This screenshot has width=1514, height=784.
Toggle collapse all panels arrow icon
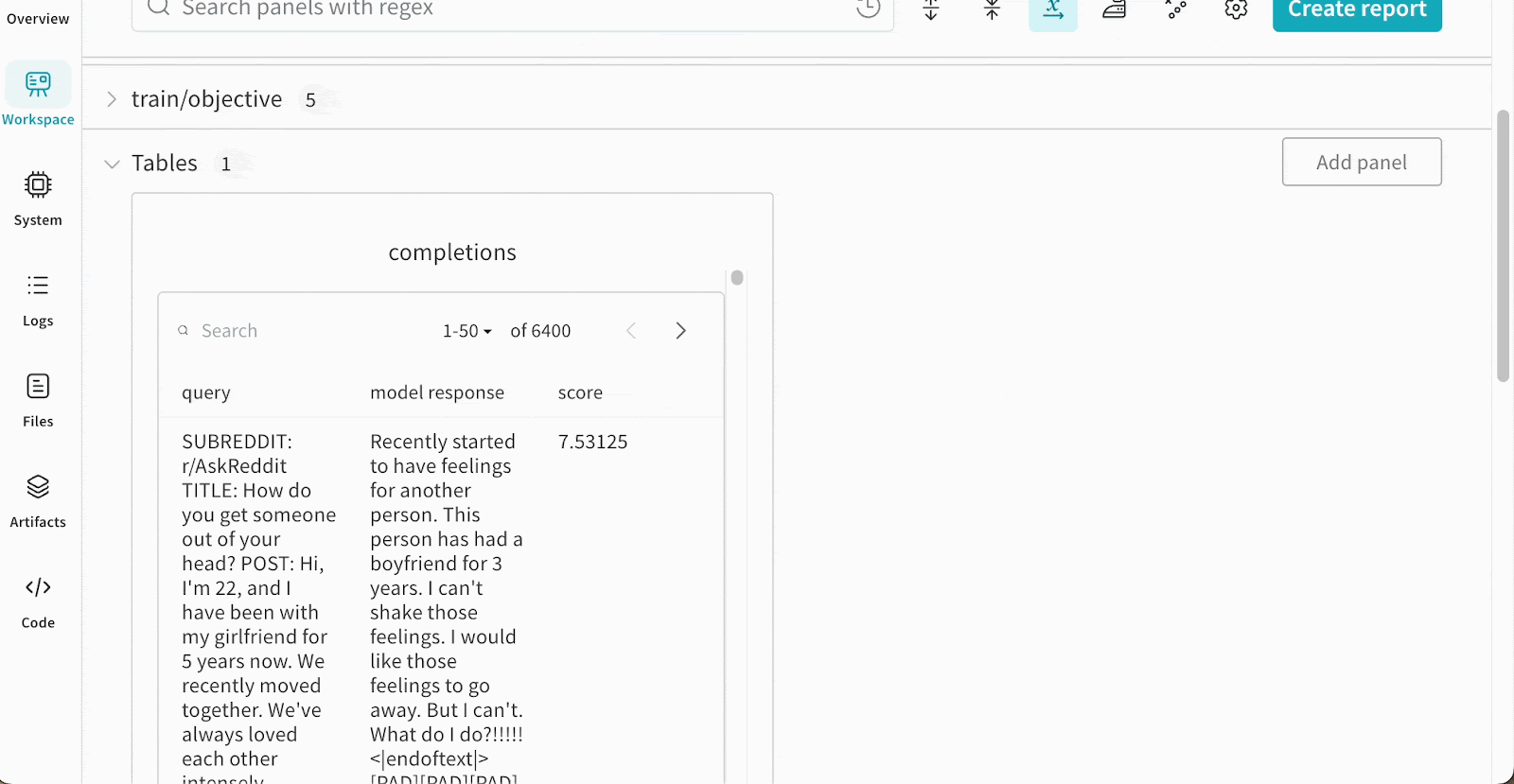991,9
